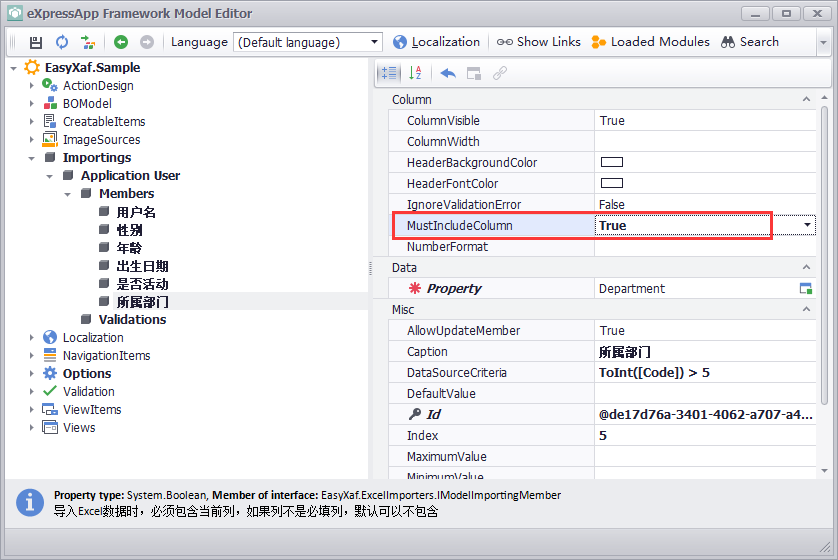Click the Reload (refresh) toolbar icon
This screenshot has height=560, width=838.
click(62, 42)
